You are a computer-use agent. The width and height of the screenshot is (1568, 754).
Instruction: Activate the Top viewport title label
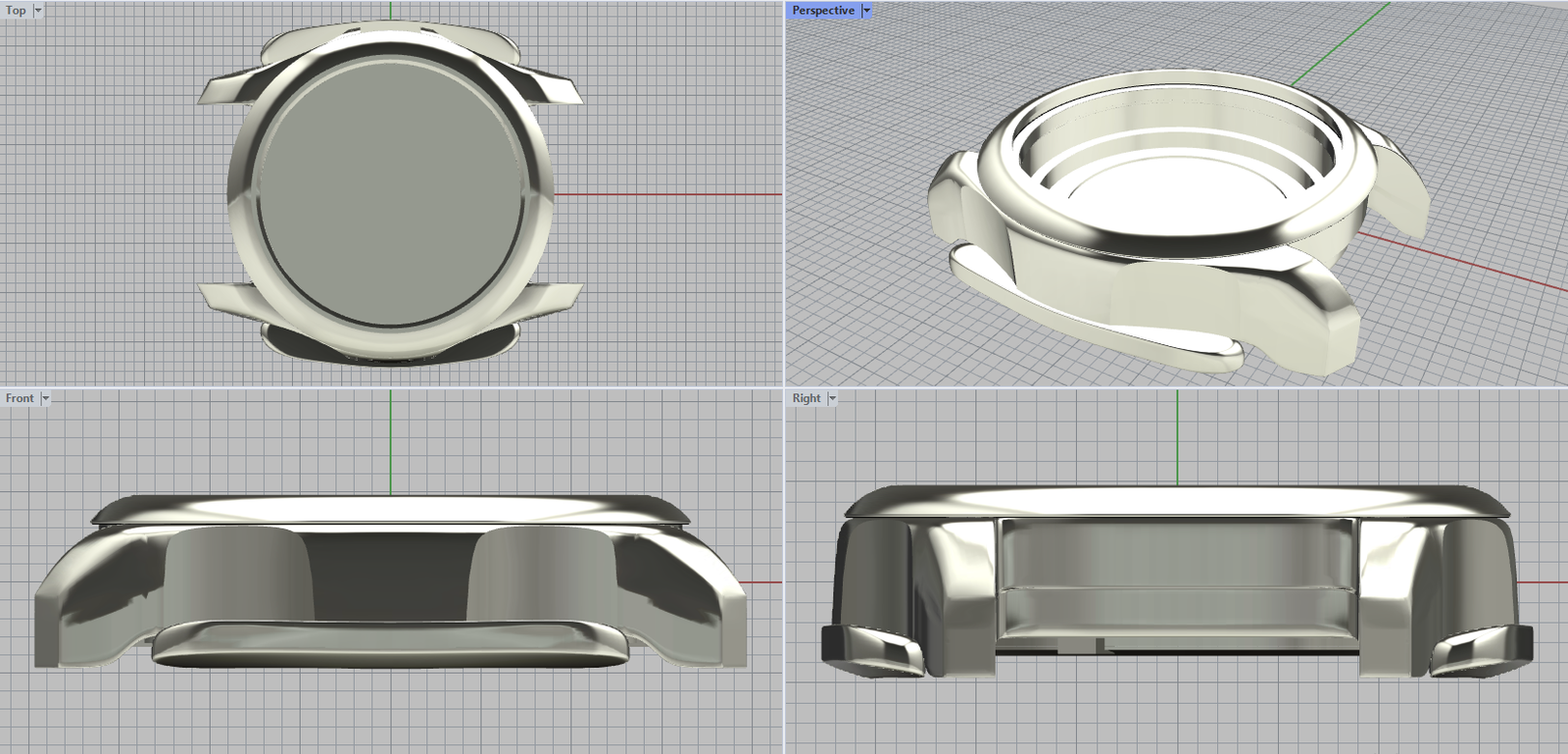(x=16, y=11)
